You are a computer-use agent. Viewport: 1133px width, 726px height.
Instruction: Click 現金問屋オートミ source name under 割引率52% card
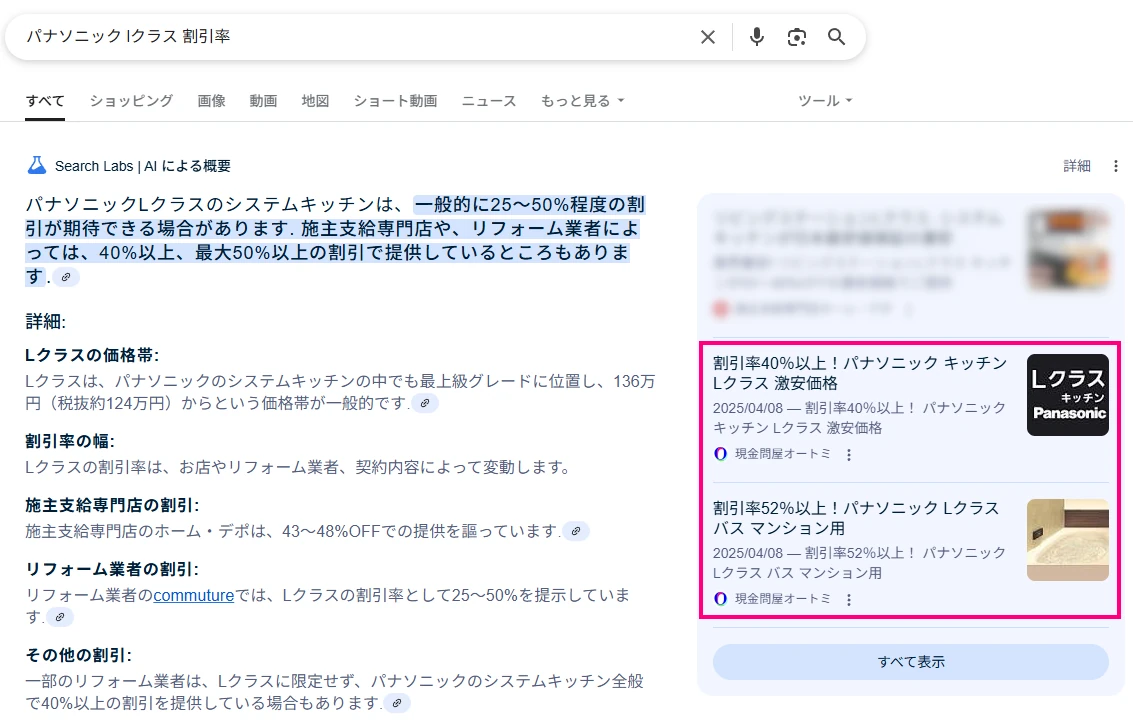click(783, 599)
